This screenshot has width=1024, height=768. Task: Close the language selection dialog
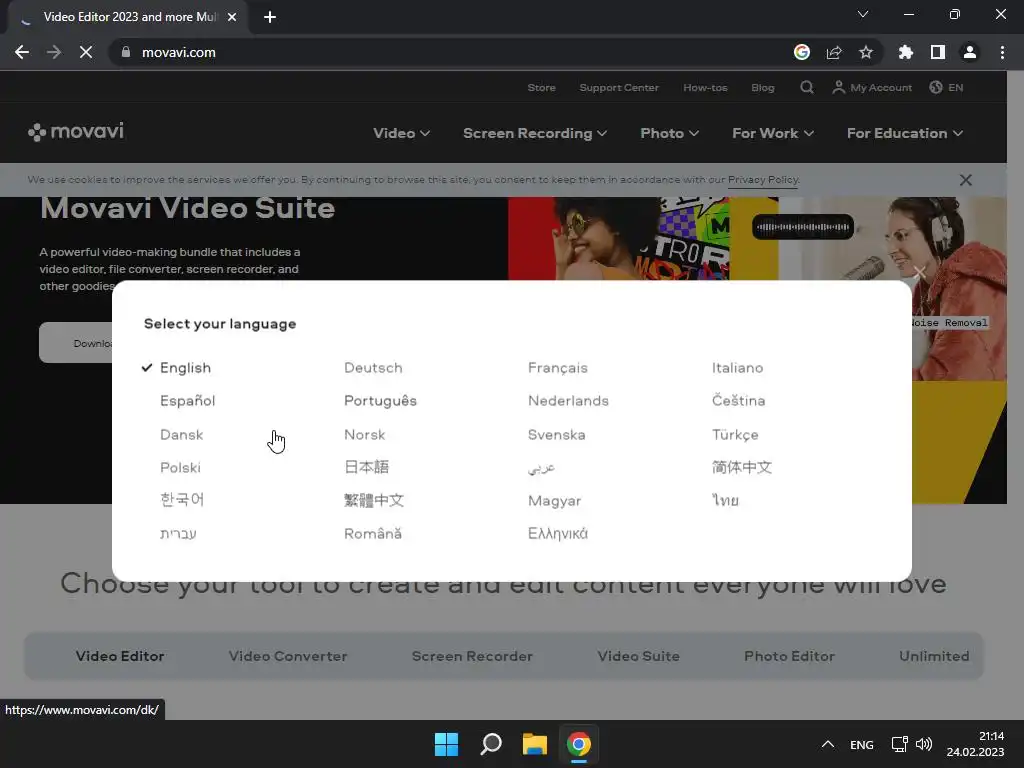tap(920, 272)
